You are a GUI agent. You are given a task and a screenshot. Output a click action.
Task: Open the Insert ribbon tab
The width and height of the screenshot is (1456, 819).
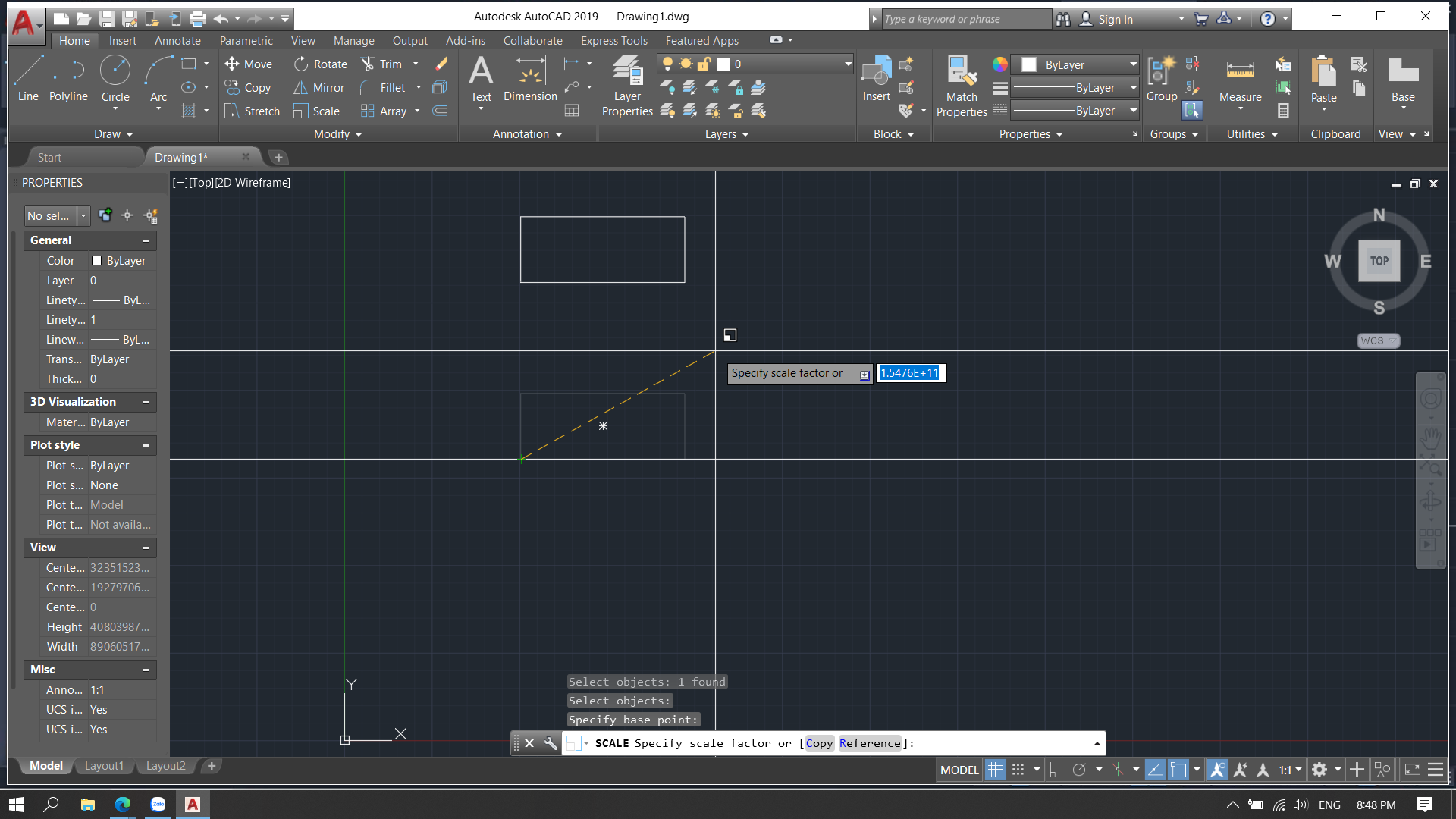122,41
